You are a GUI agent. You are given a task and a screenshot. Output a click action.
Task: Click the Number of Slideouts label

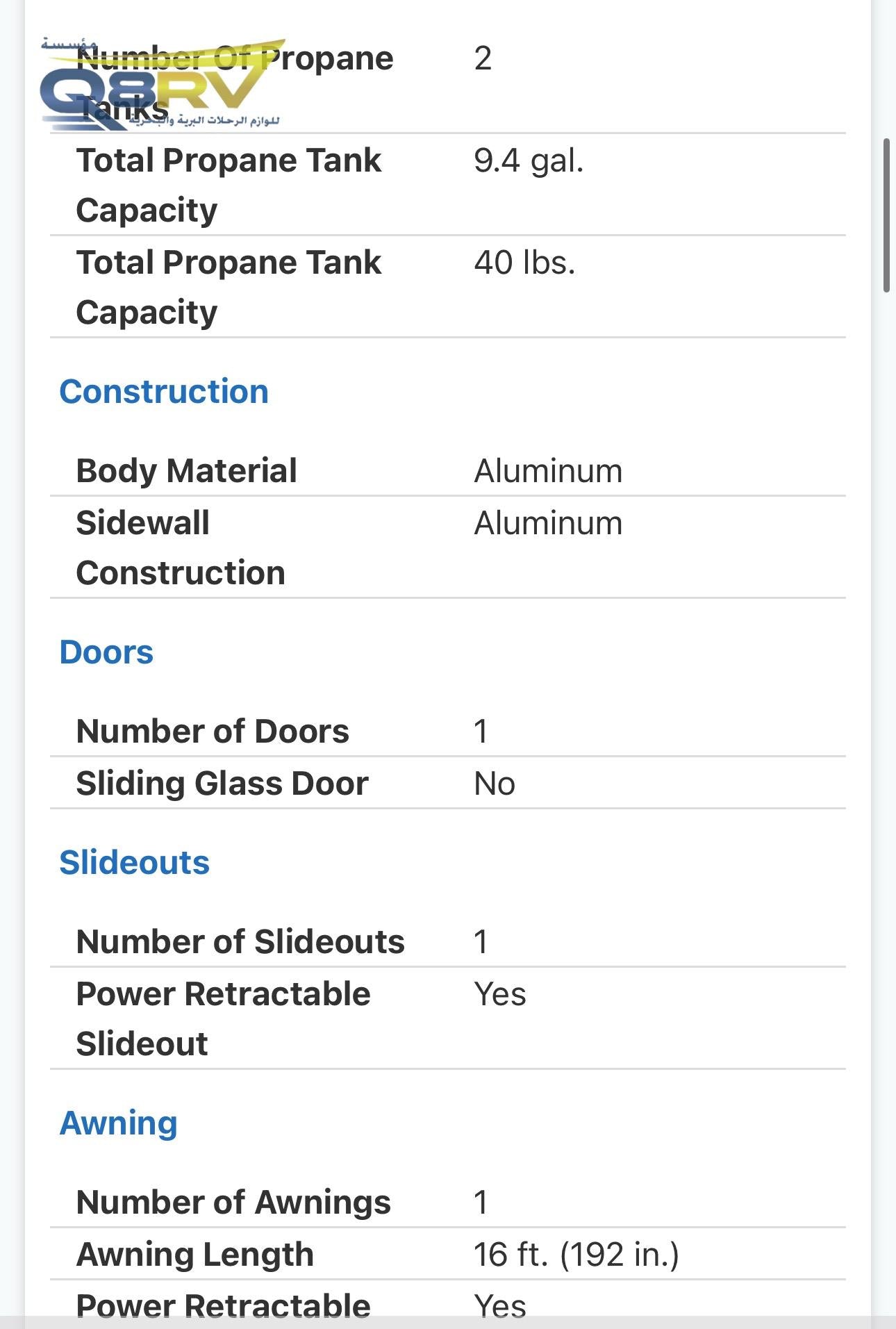(240, 941)
